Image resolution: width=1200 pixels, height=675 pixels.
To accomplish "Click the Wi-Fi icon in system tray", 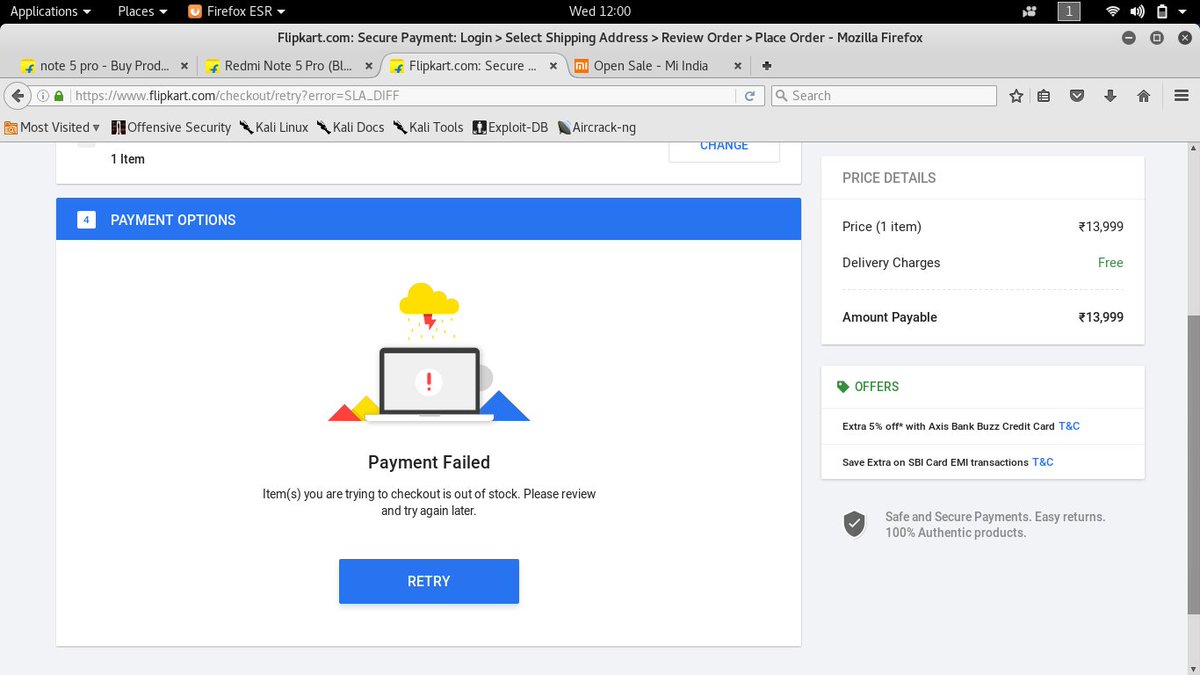I will 1113,12.
